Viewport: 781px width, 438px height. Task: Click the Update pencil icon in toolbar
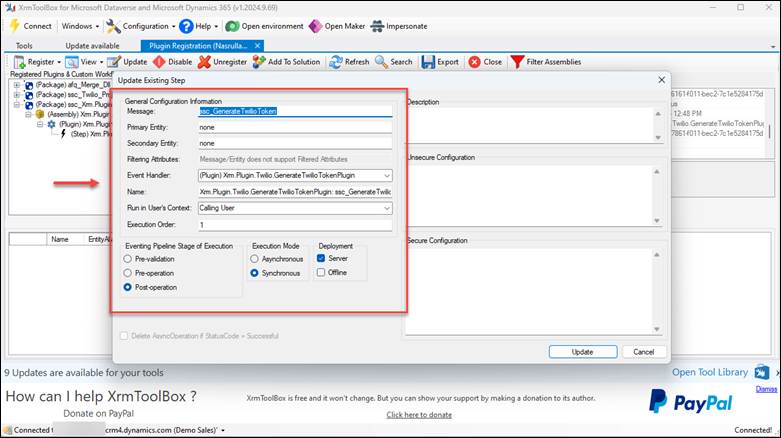[x=114, y=62]
